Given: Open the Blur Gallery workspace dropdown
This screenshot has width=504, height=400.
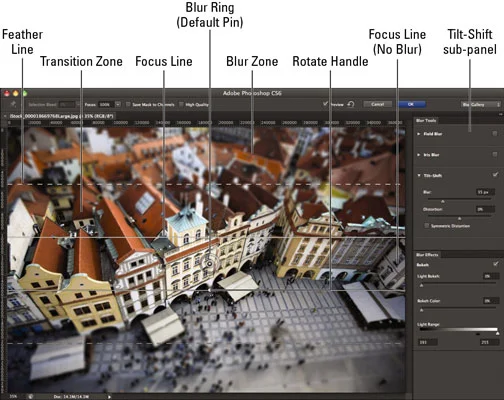Looking at the screenshot, I should point(481,104).
